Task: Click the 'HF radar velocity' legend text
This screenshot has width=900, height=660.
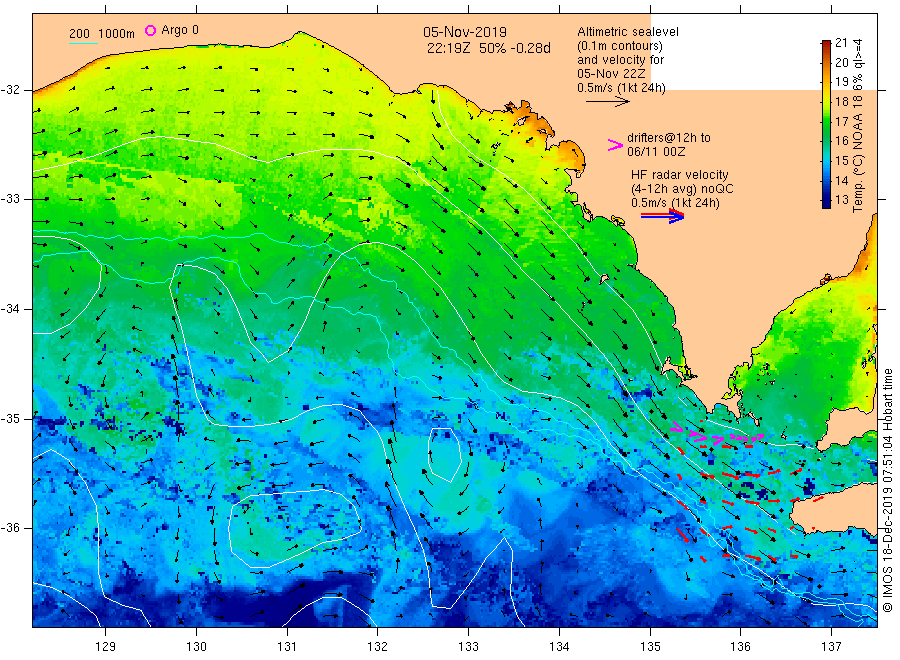Action: (680, 174)
